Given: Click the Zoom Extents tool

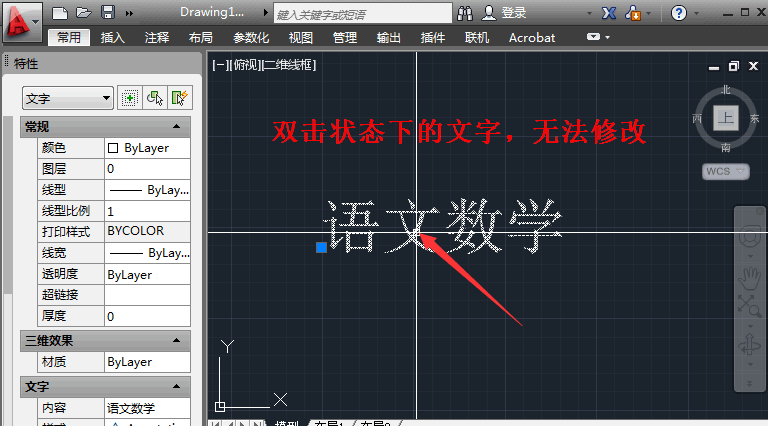Looking at the screenshot, I should [749, 306].
